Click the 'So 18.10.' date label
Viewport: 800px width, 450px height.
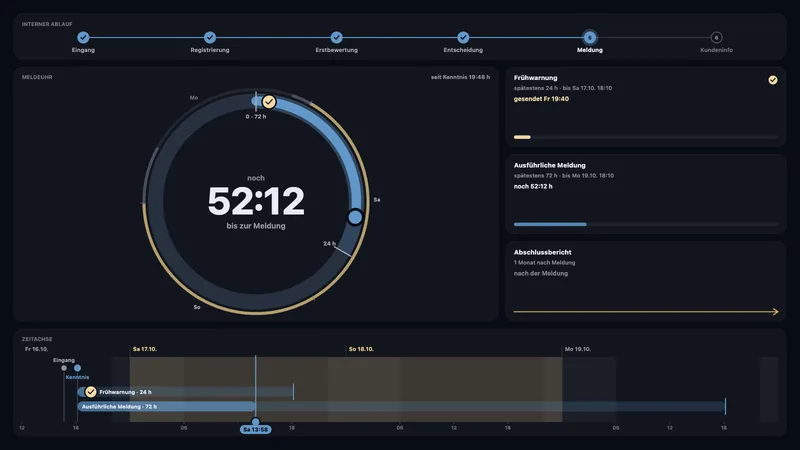[x=361, y=349]
